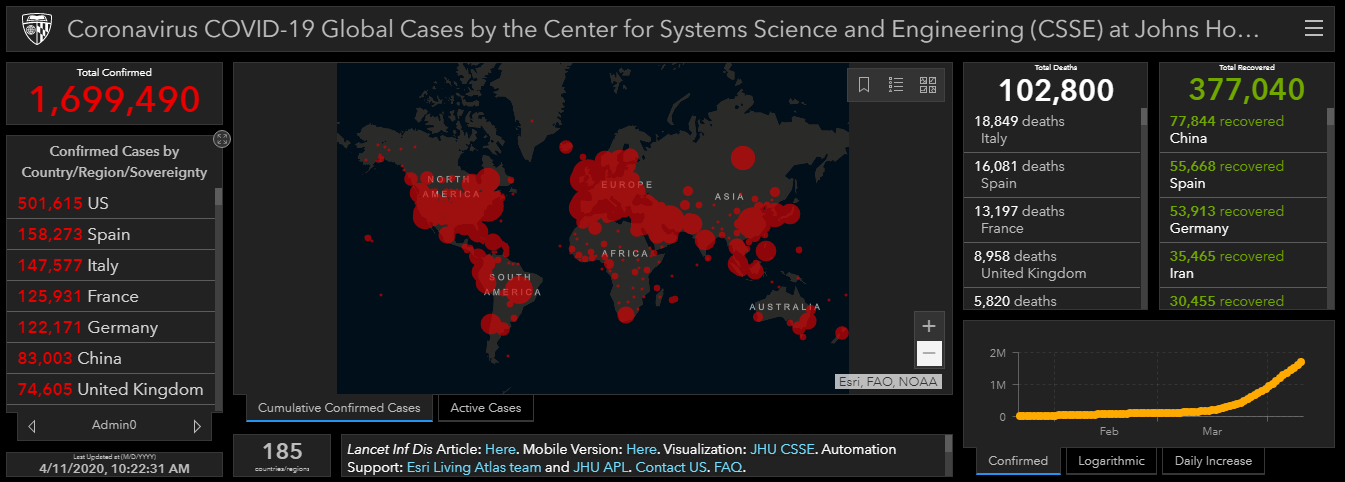Click the 18,849 deaths Italy entry
Screen dimensions: 1345x482
1052,130
